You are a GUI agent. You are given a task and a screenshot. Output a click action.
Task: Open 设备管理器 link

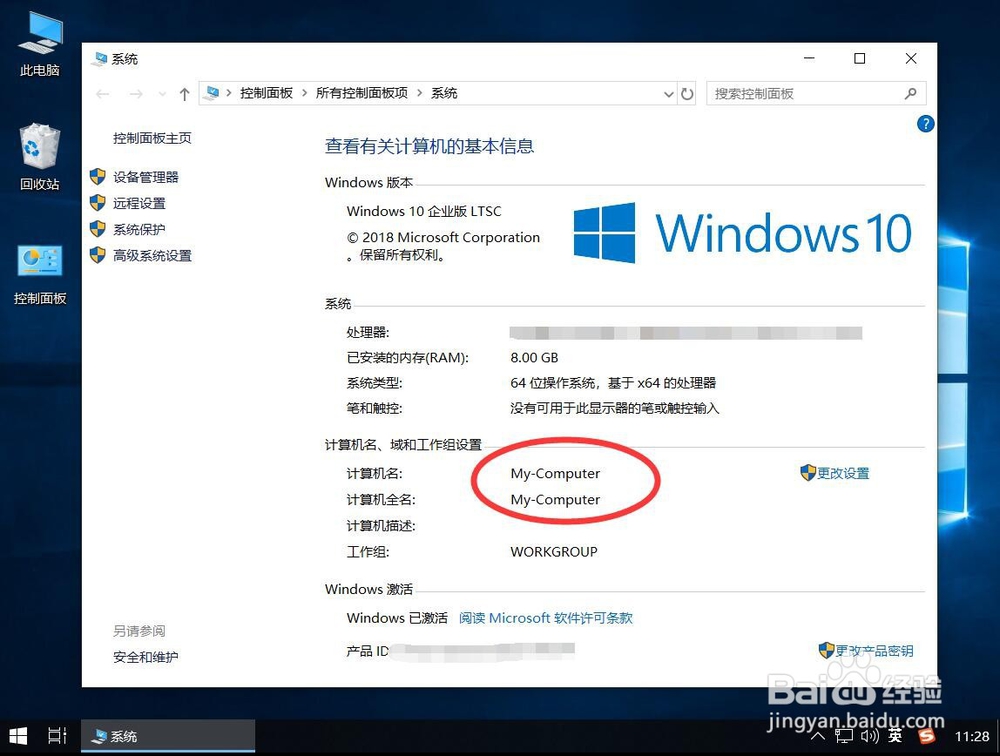(x=145, y=177)
